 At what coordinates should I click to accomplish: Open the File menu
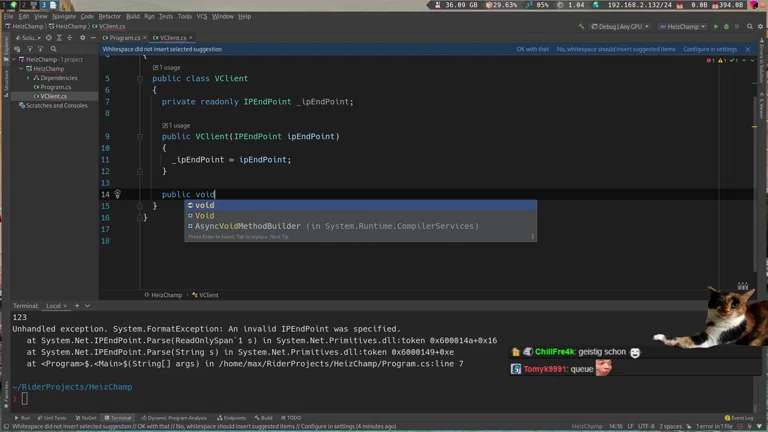(8, 16)
